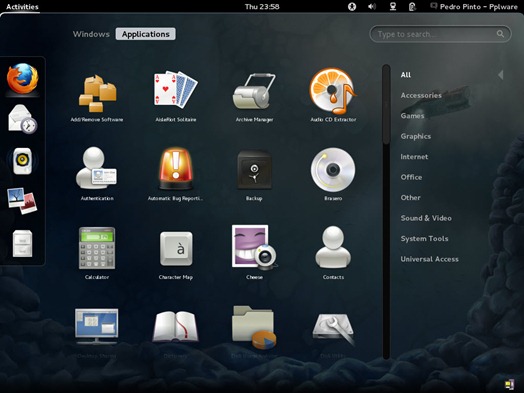Filter by Internet category
The width and height of the screenshot is (524, 393).
point(414,157)
